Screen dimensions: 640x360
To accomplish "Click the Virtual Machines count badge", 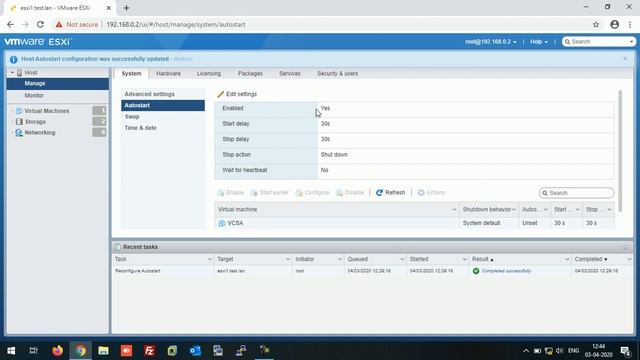I will pos(99,111).
